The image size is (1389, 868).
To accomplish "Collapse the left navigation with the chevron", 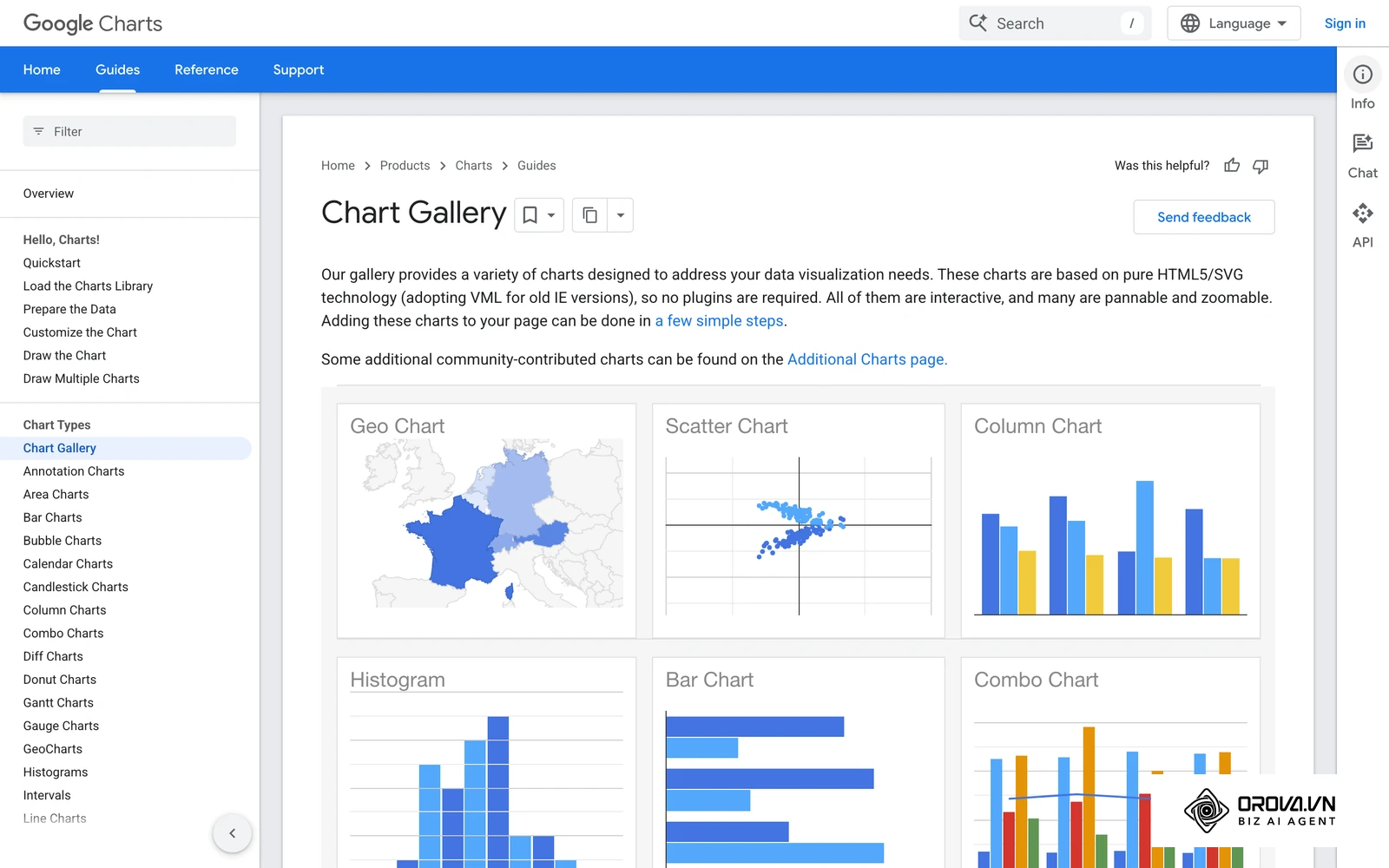I will (232, 833).
